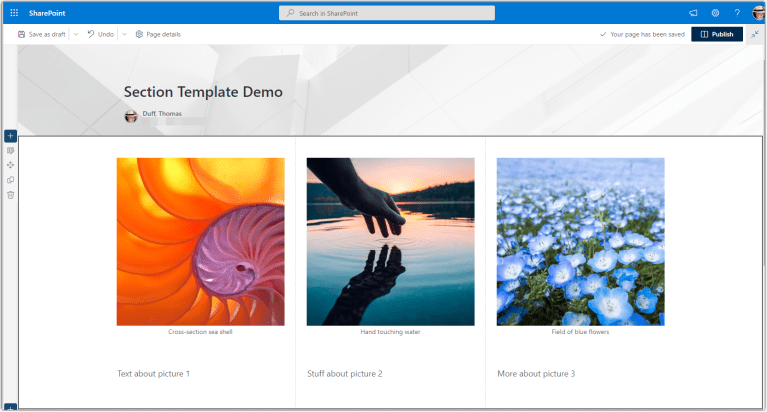Viewport: 767px width, 412px height.
Task: Click caption Field of blue flowers
Action: (x=581, y=332)
